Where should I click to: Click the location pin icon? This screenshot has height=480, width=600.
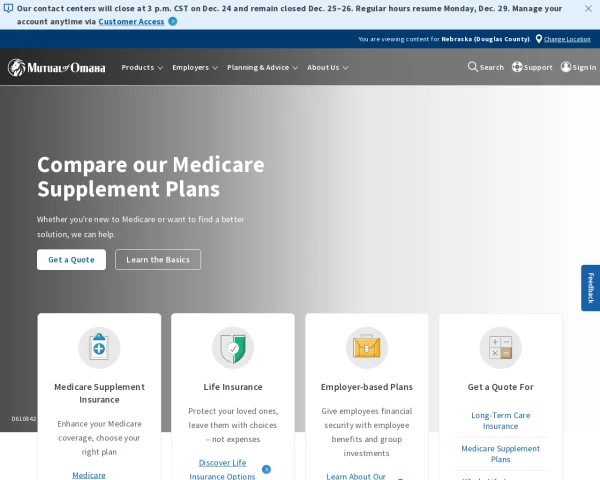click(539, 39)
